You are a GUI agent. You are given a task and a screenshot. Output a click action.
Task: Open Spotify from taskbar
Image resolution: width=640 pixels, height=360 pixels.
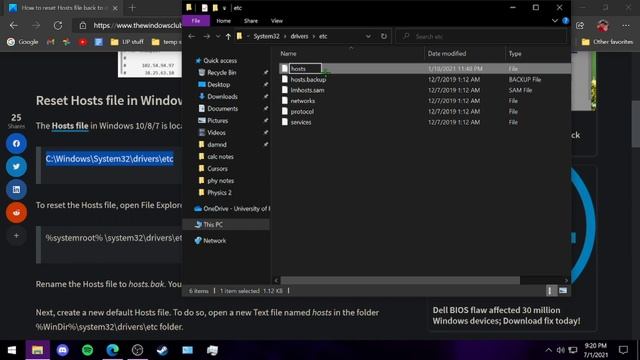tap(87, 350)
